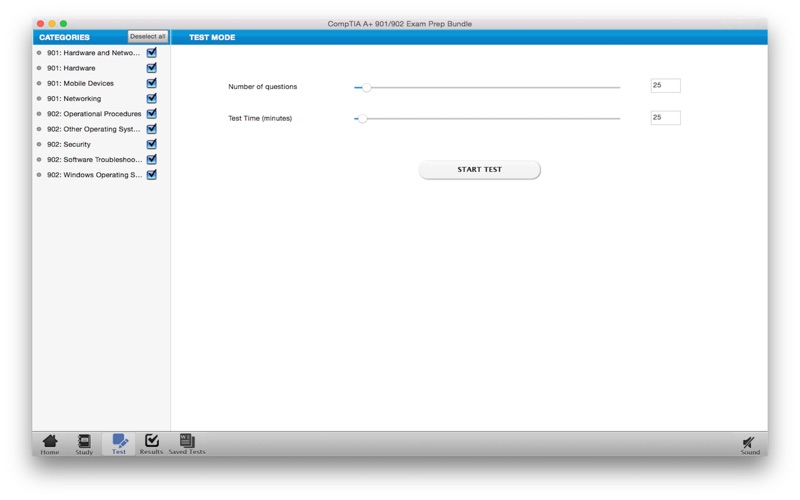Select 902: Operational Procedures category row
800x500 pixels.
(101, 114)
